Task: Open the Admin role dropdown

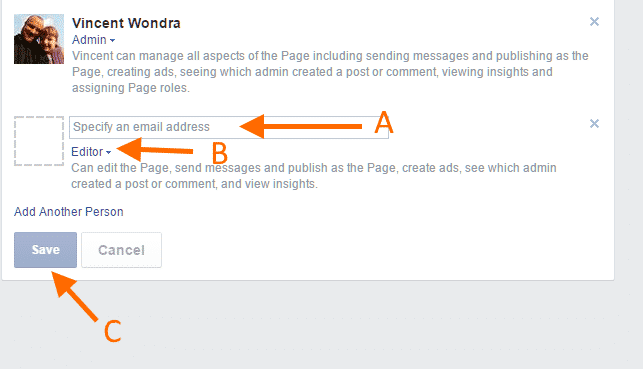Action: [x=93, y=40]
